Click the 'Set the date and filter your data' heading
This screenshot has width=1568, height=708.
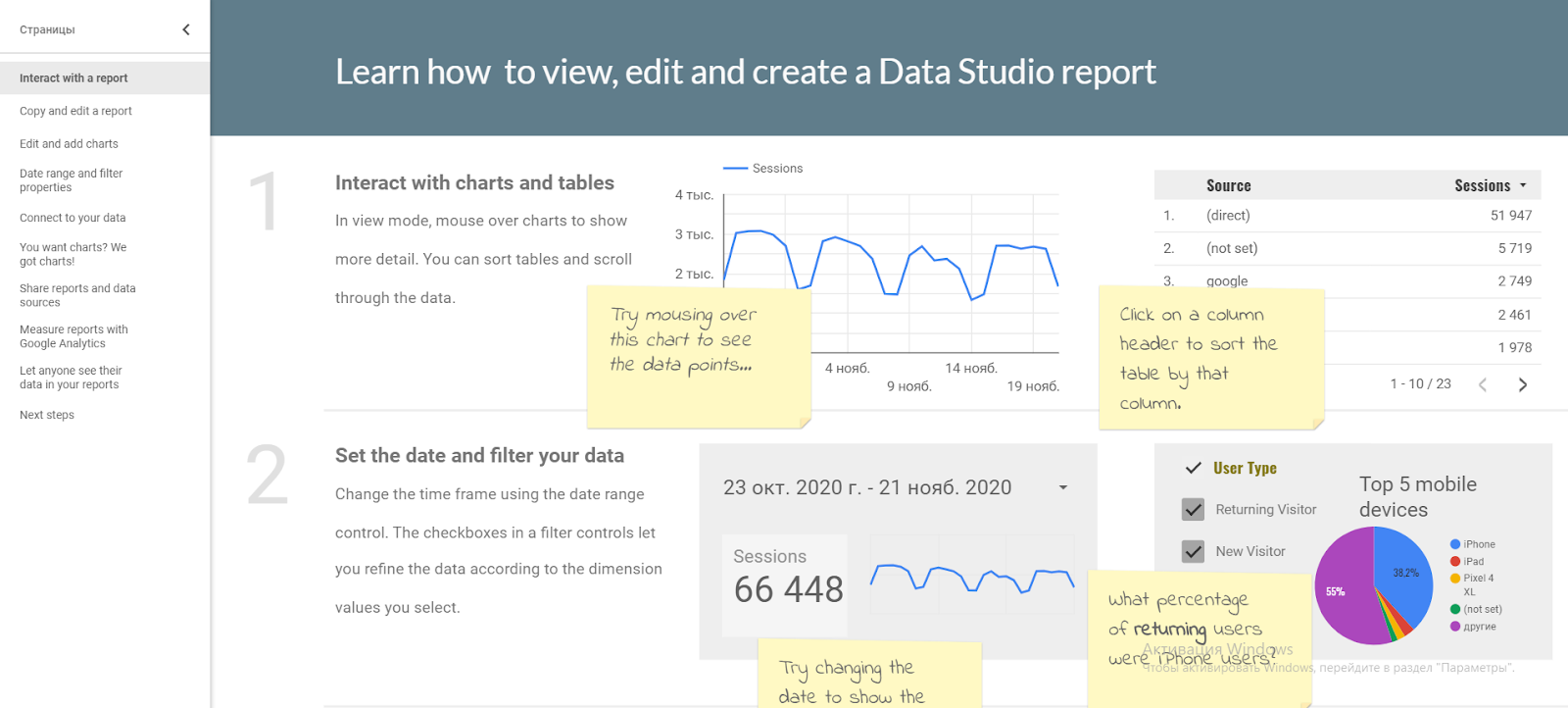(x=479, y=456)
